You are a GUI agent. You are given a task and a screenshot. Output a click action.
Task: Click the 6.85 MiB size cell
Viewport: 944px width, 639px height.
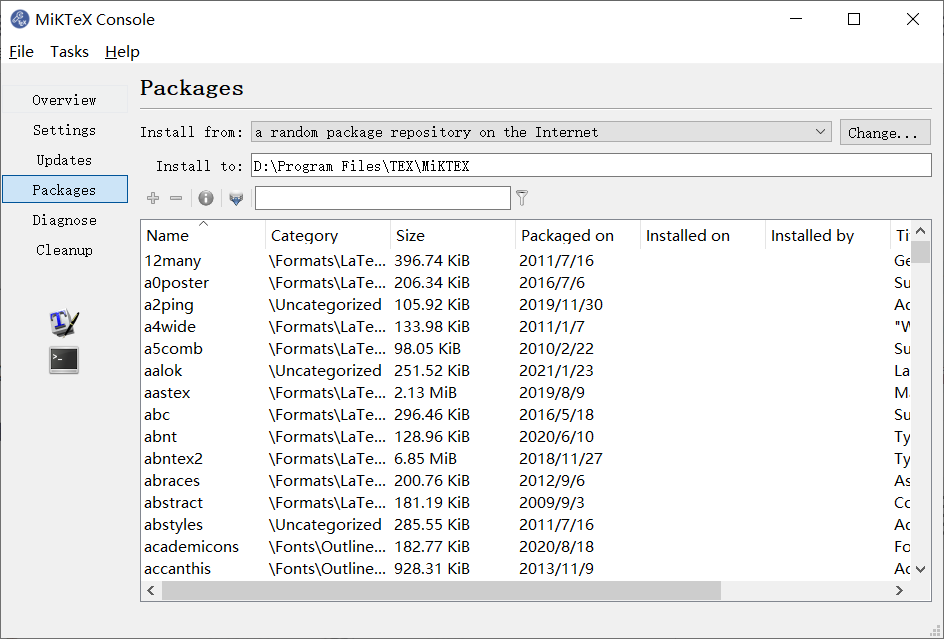point(425,458)
